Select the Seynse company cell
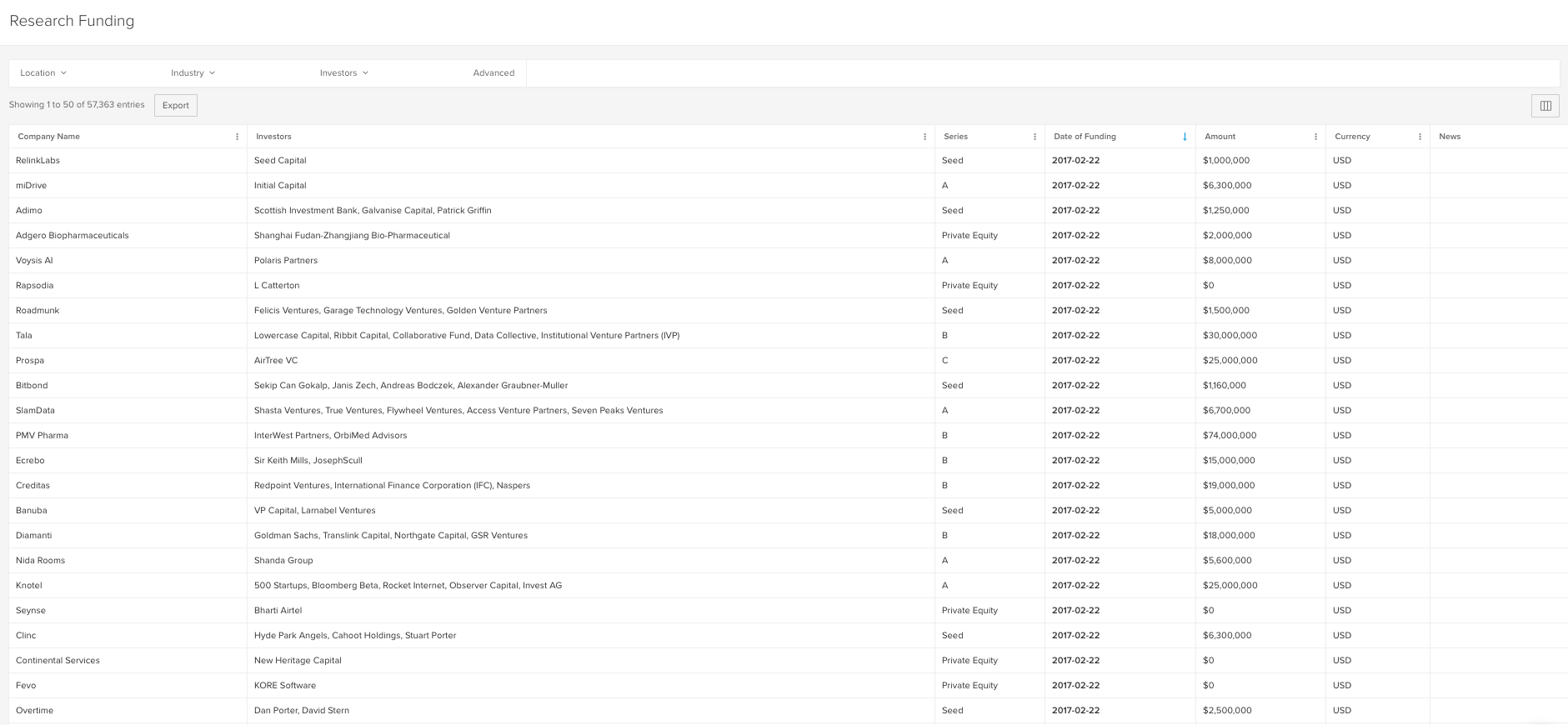 128,610
